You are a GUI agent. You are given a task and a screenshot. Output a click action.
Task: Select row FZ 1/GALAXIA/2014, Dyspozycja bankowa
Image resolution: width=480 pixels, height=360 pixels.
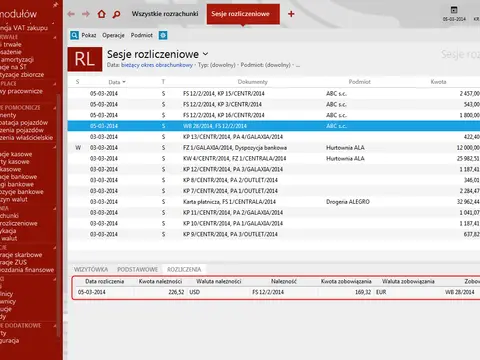point(274,148)
